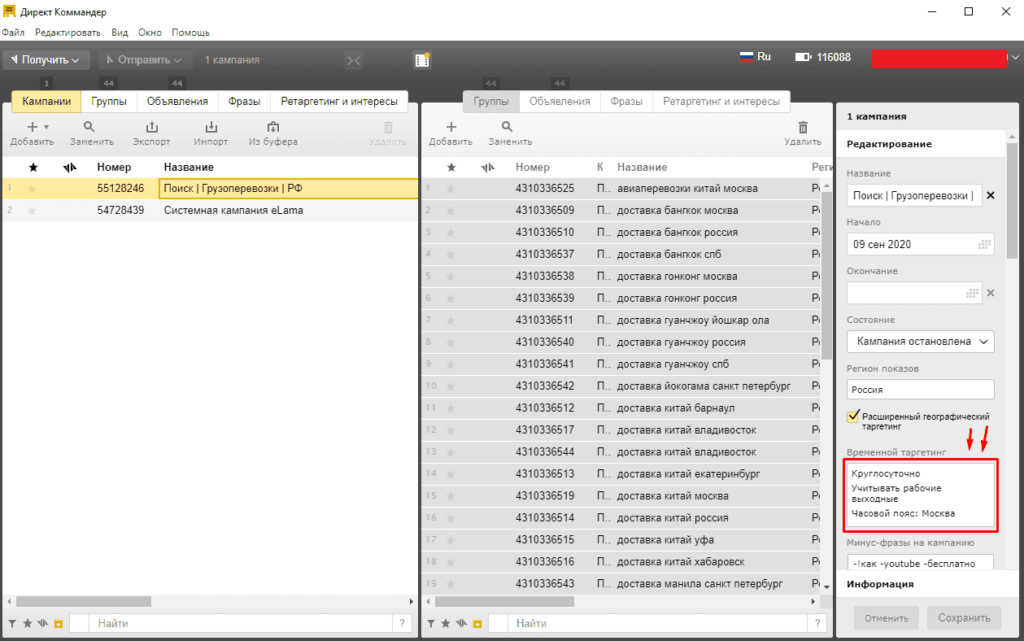1024x641 pixels.
Task: Click Найти search field in groups panel
Action: (658, 623)
